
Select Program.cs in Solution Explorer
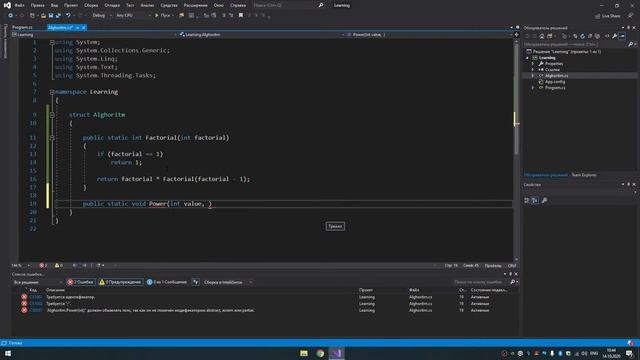555,88
